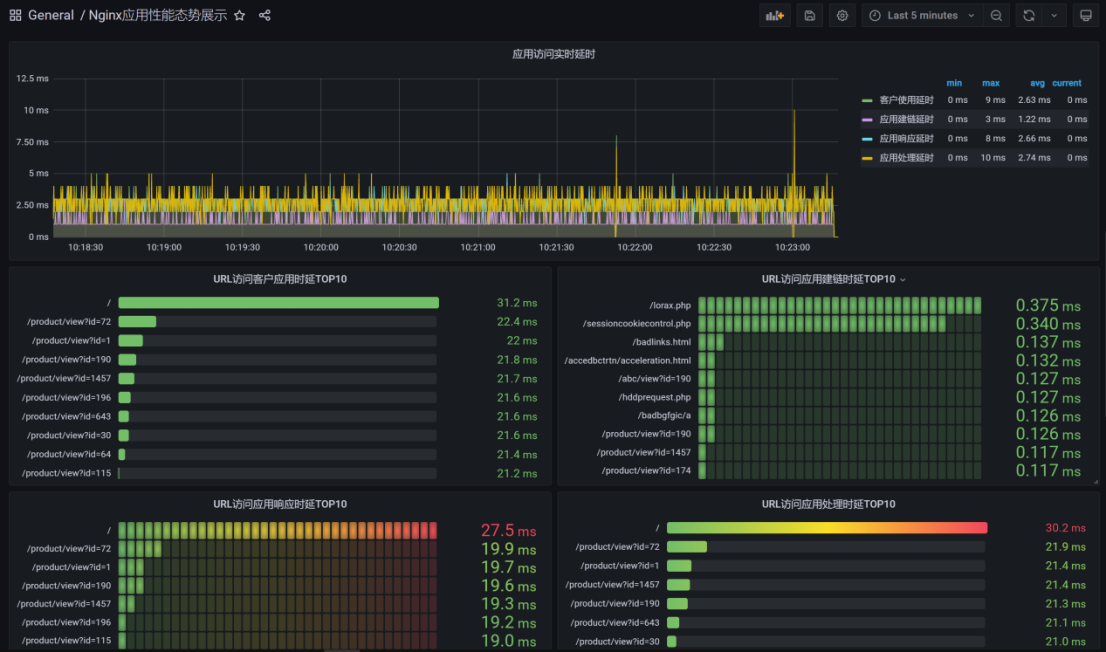The height and width of the screenshot is (652, 1106).
Task: Open Last 5 minutes time picker
Action: pos(922,16)
